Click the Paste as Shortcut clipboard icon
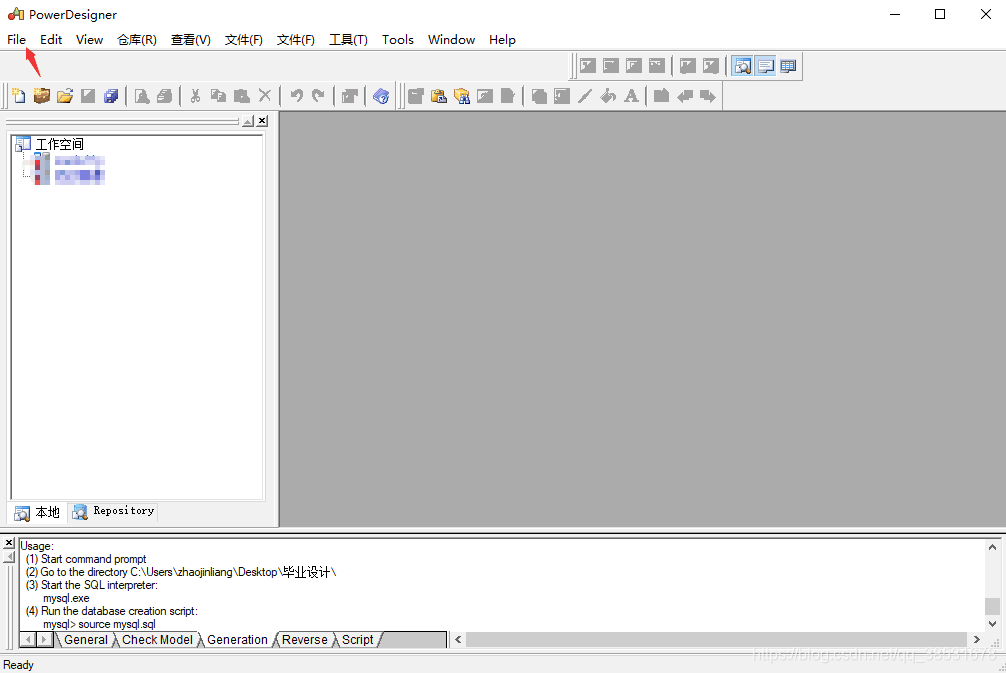This screenshot has width=1006, height=673. pos(439,96)
